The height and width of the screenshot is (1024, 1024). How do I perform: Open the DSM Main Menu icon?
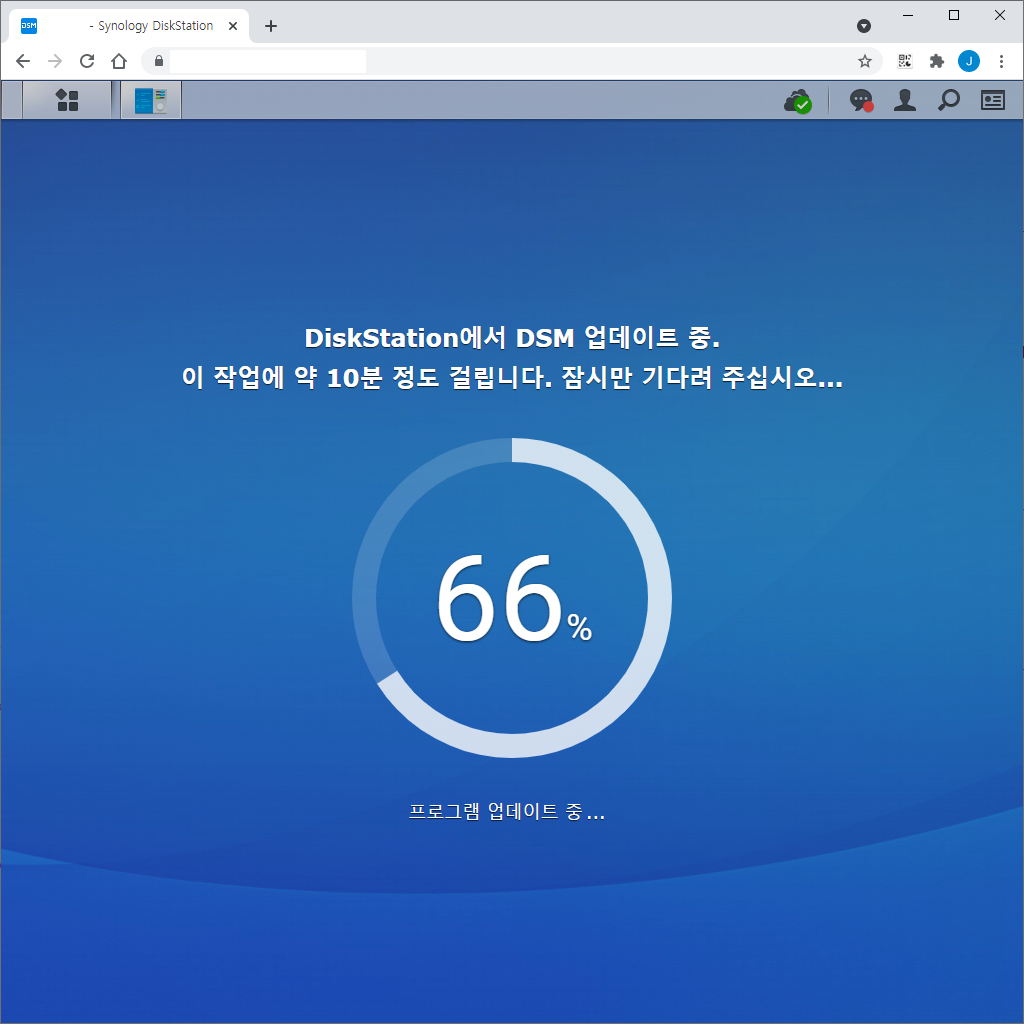67,100
